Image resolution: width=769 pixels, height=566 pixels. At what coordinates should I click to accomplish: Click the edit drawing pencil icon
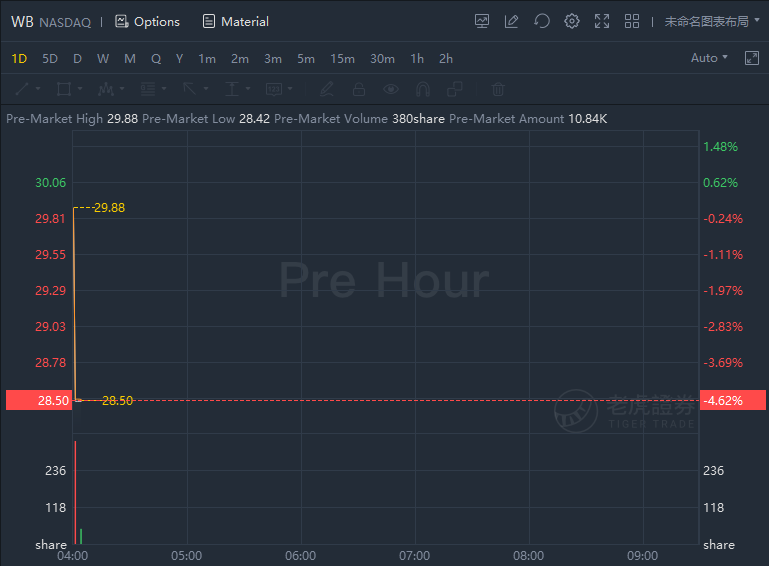tap(511, 21)
